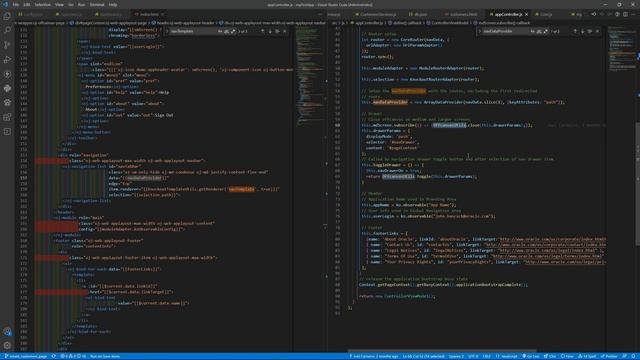This screenshot has width=640, height=360.
Task: Go to next match in left find widget
Action: point(270,31)
